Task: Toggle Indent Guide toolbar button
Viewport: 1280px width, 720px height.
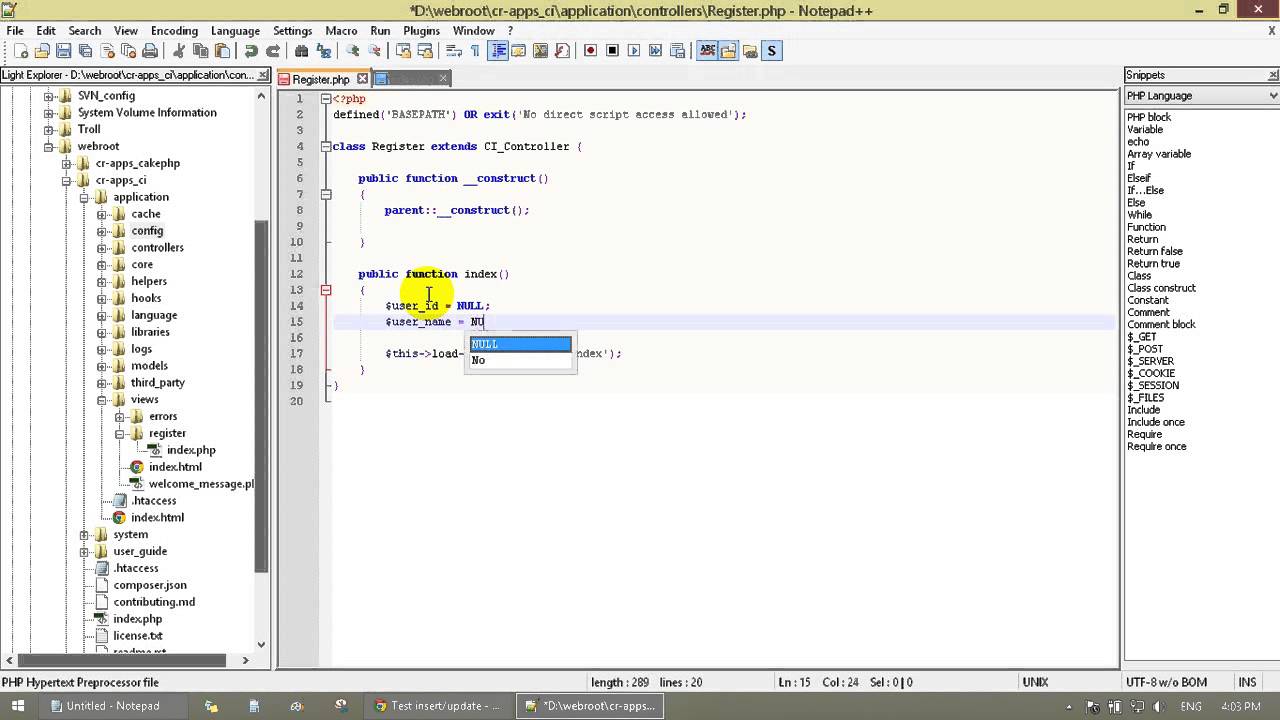Action: pos(497,51)
